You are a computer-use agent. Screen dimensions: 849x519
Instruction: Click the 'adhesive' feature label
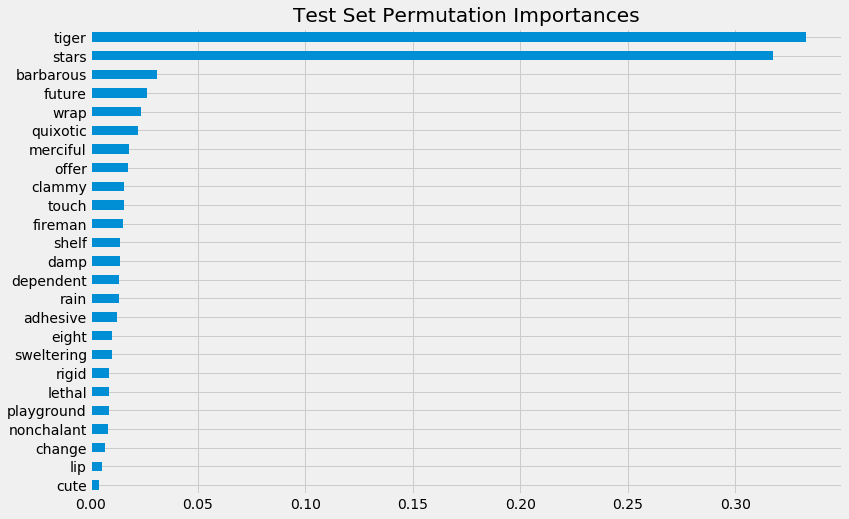55,318
